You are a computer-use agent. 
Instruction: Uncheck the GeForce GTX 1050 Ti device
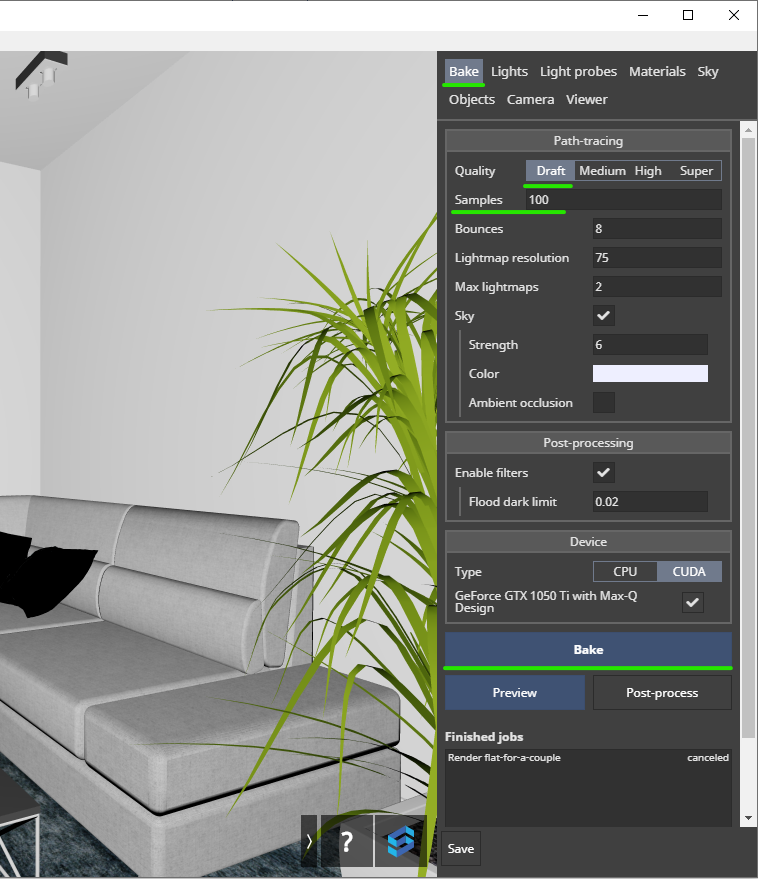[x=692, y=602]
